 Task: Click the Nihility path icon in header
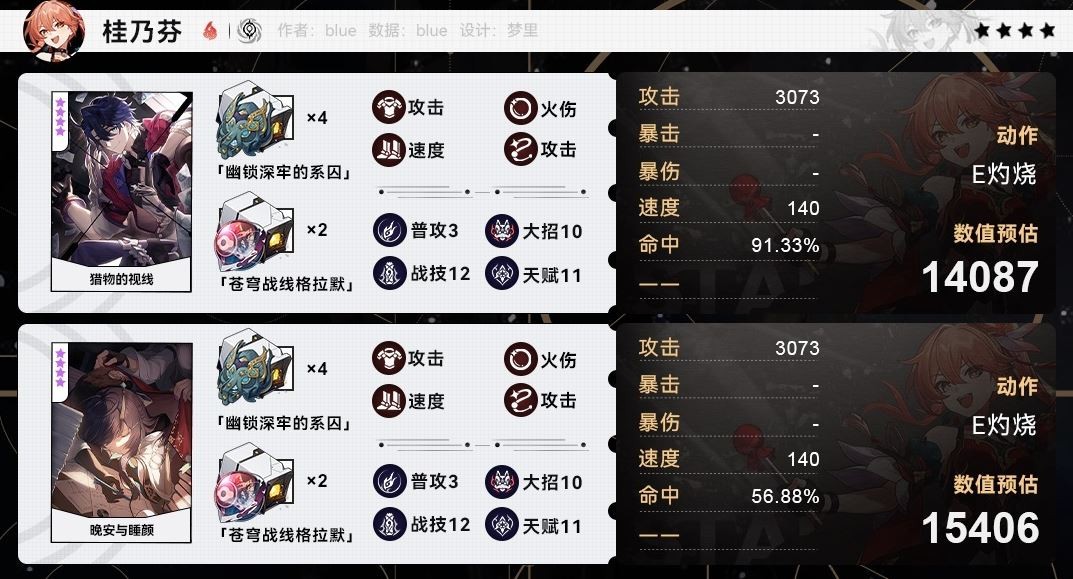(250, 30)
